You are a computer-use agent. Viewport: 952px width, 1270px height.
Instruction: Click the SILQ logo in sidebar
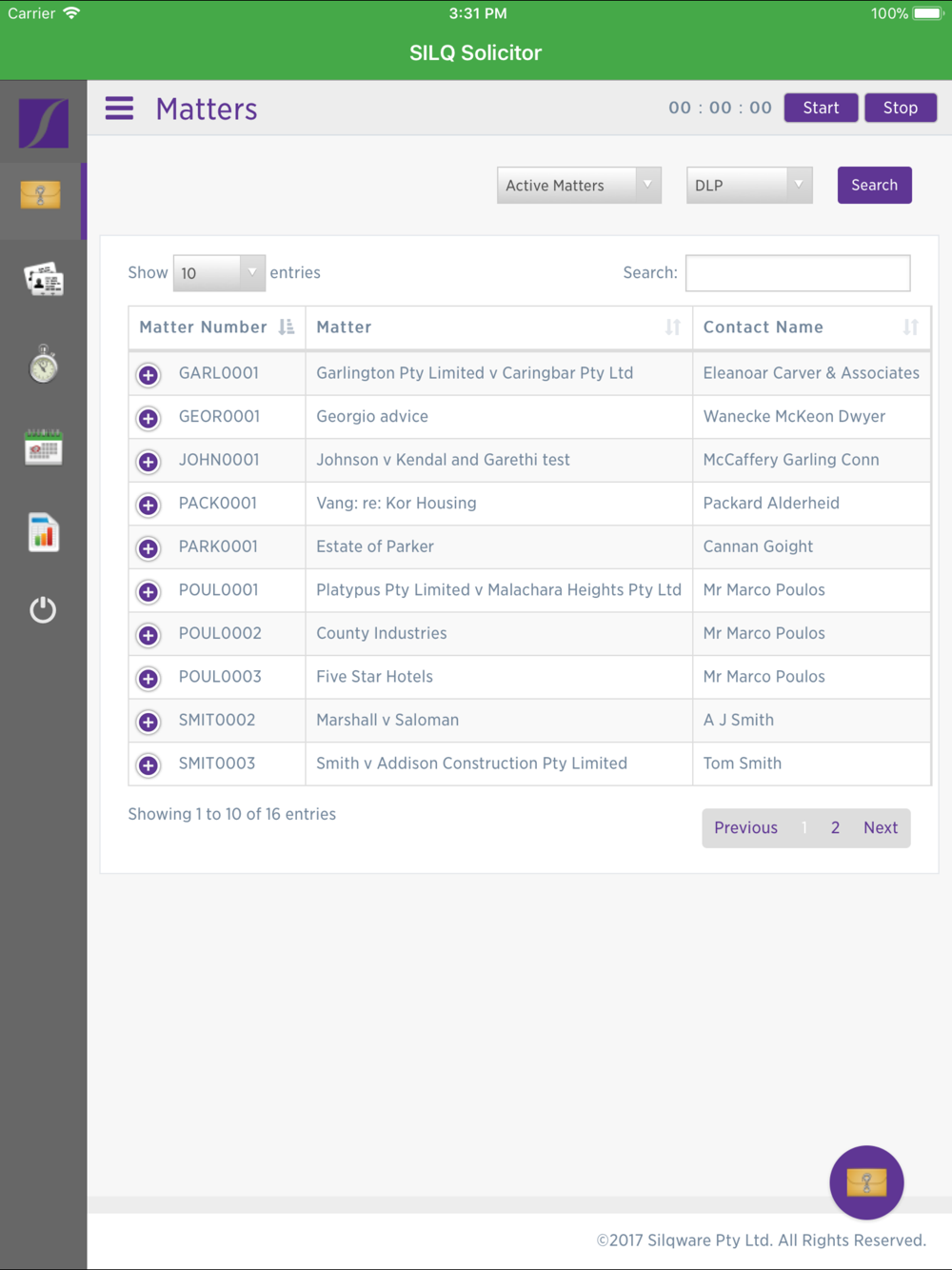tap(43, 123)
